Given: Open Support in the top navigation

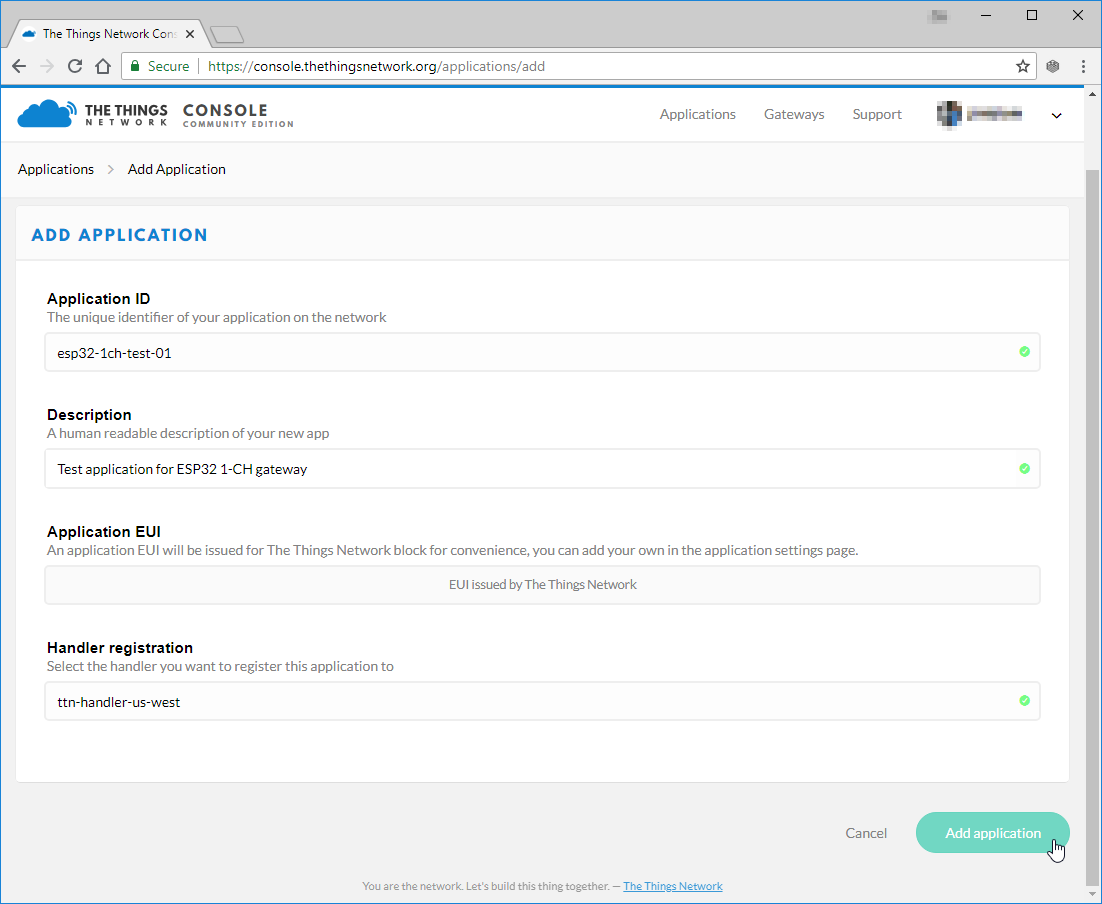Looking at the screenshot, I should tap(877, 114).
